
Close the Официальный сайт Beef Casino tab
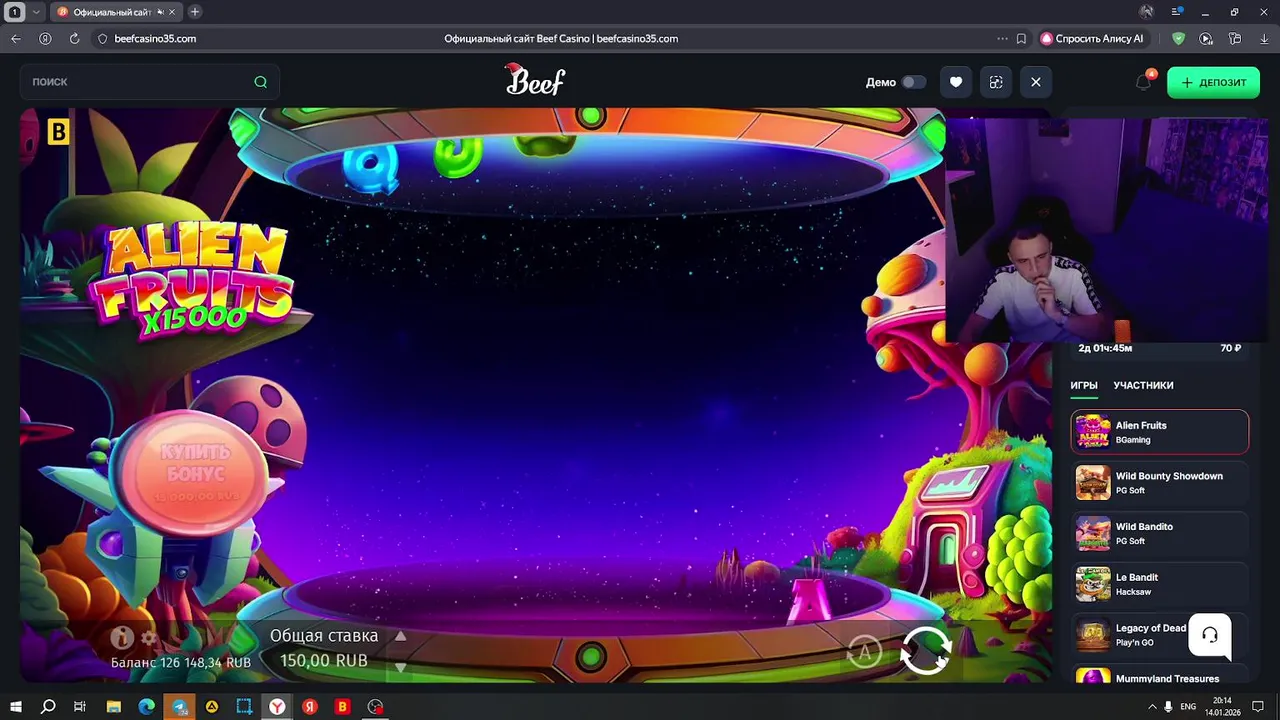pos(172,12)
